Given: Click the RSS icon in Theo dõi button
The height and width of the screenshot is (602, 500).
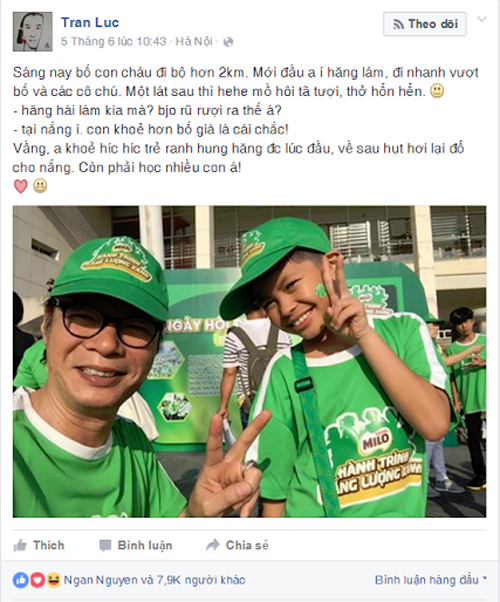Looking at the screenshot, I should pyautogui.click(x=398, y=25).
